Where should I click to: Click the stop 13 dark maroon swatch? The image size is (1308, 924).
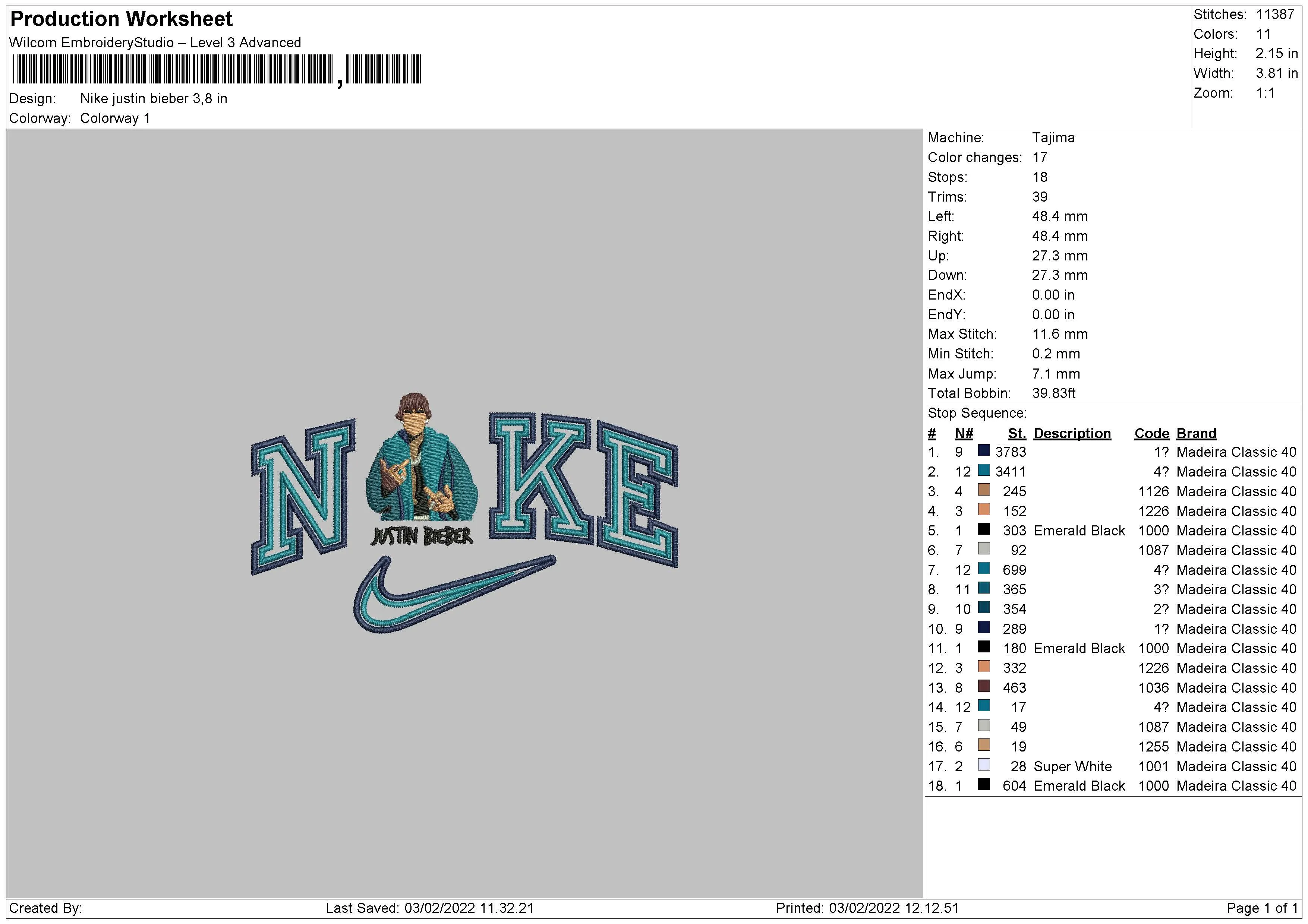[984, 686]
